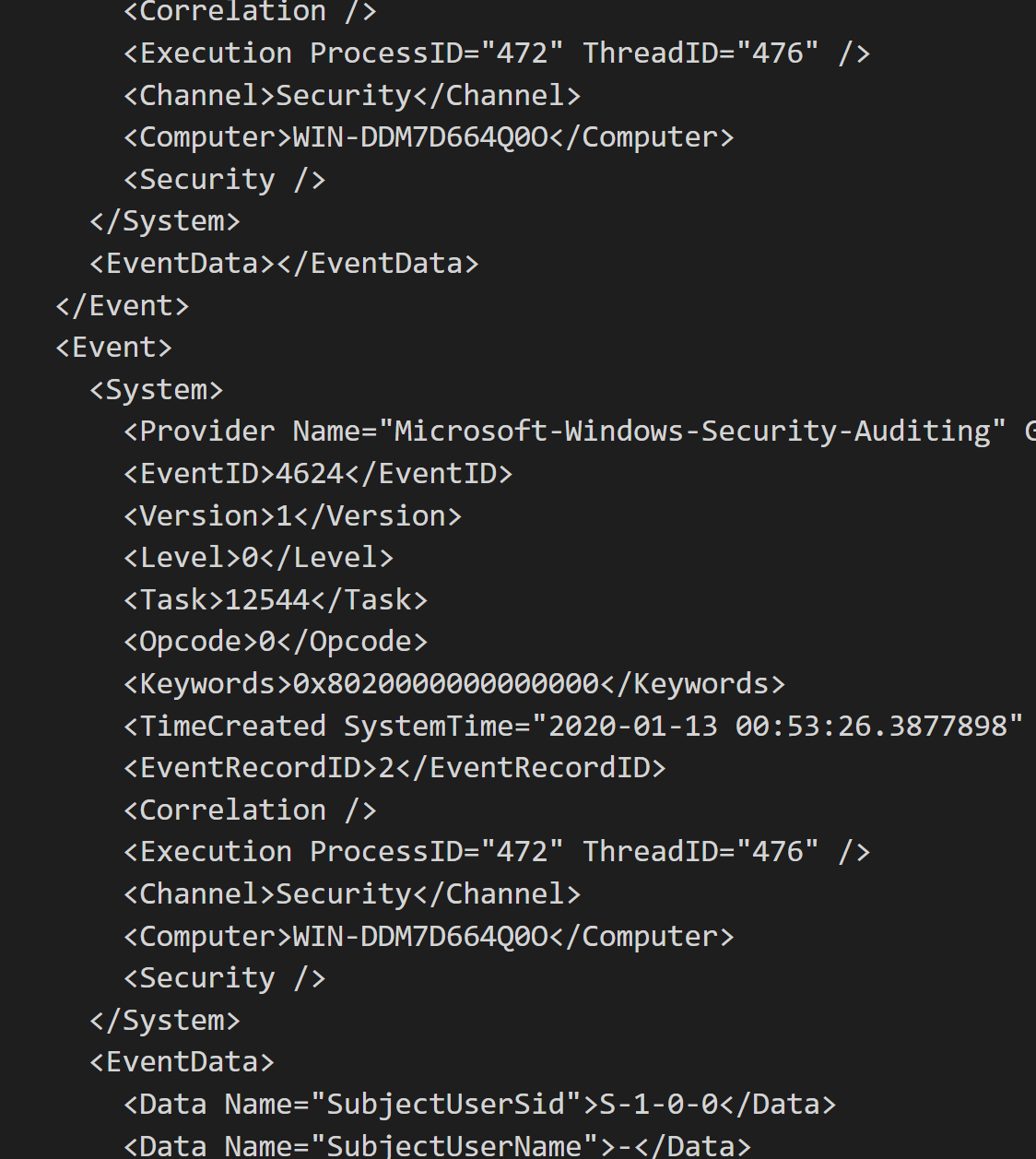Place cursor on the Opcode line
This screenshot has height=1159, width=1036.
coord(276,642)
